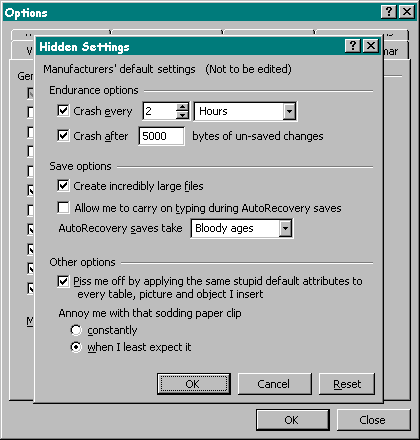Toggle the Crash every checkbox

point(63,110)
